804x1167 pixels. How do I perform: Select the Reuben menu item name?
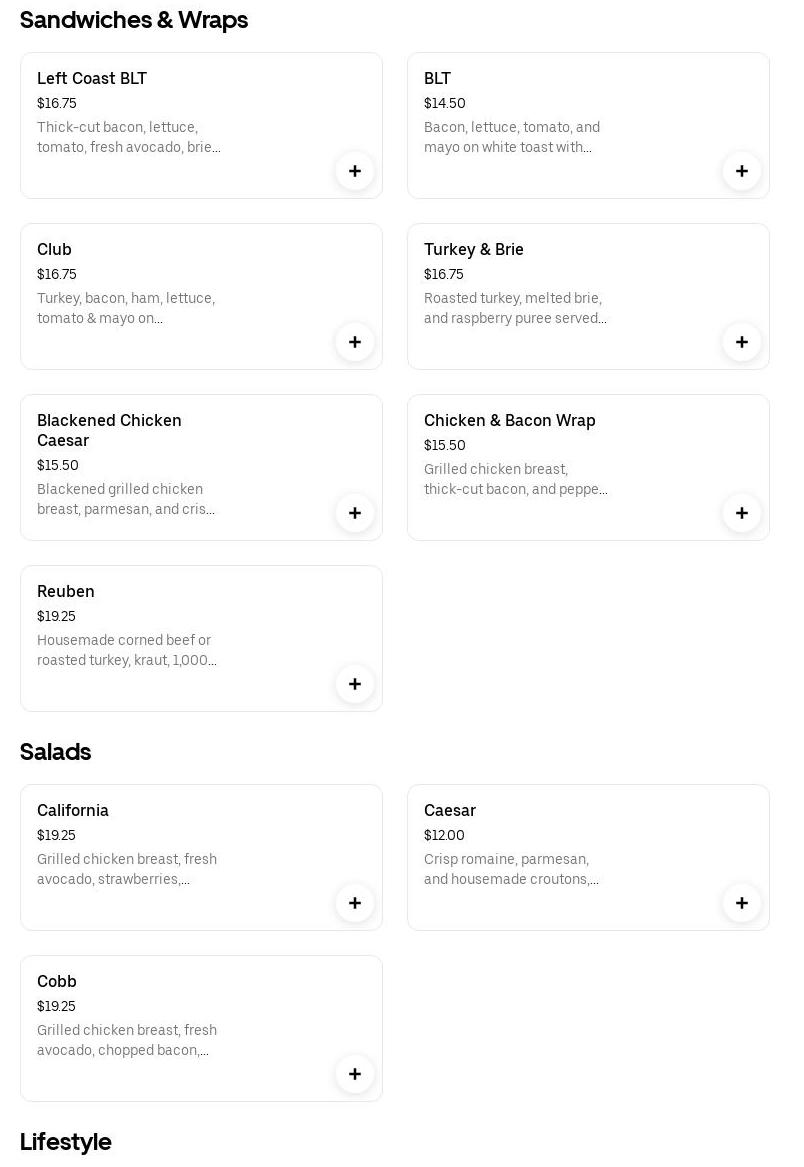pos(66,592)
